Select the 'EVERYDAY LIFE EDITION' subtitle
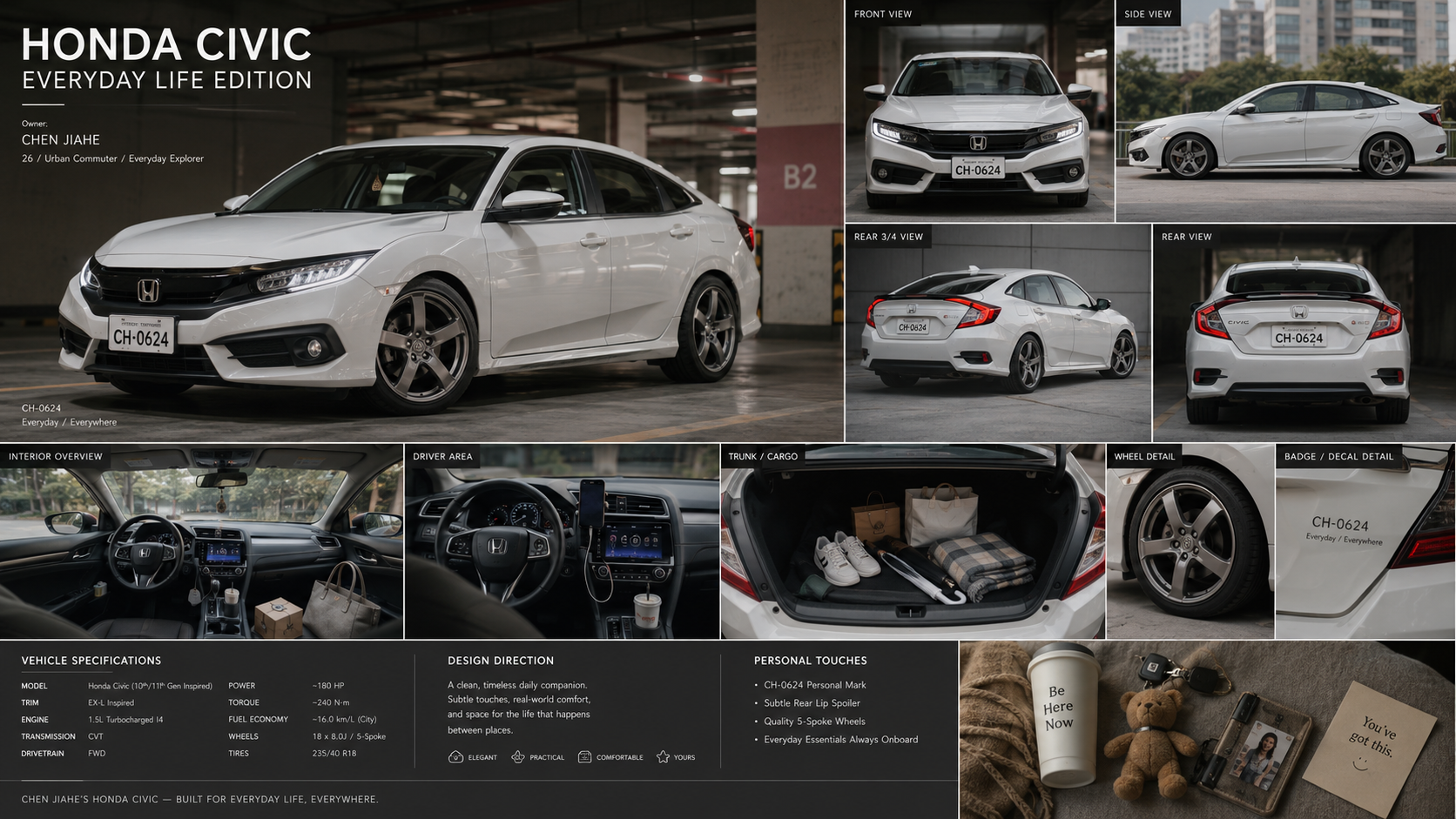1456x819 pixels. coord(167,80)
